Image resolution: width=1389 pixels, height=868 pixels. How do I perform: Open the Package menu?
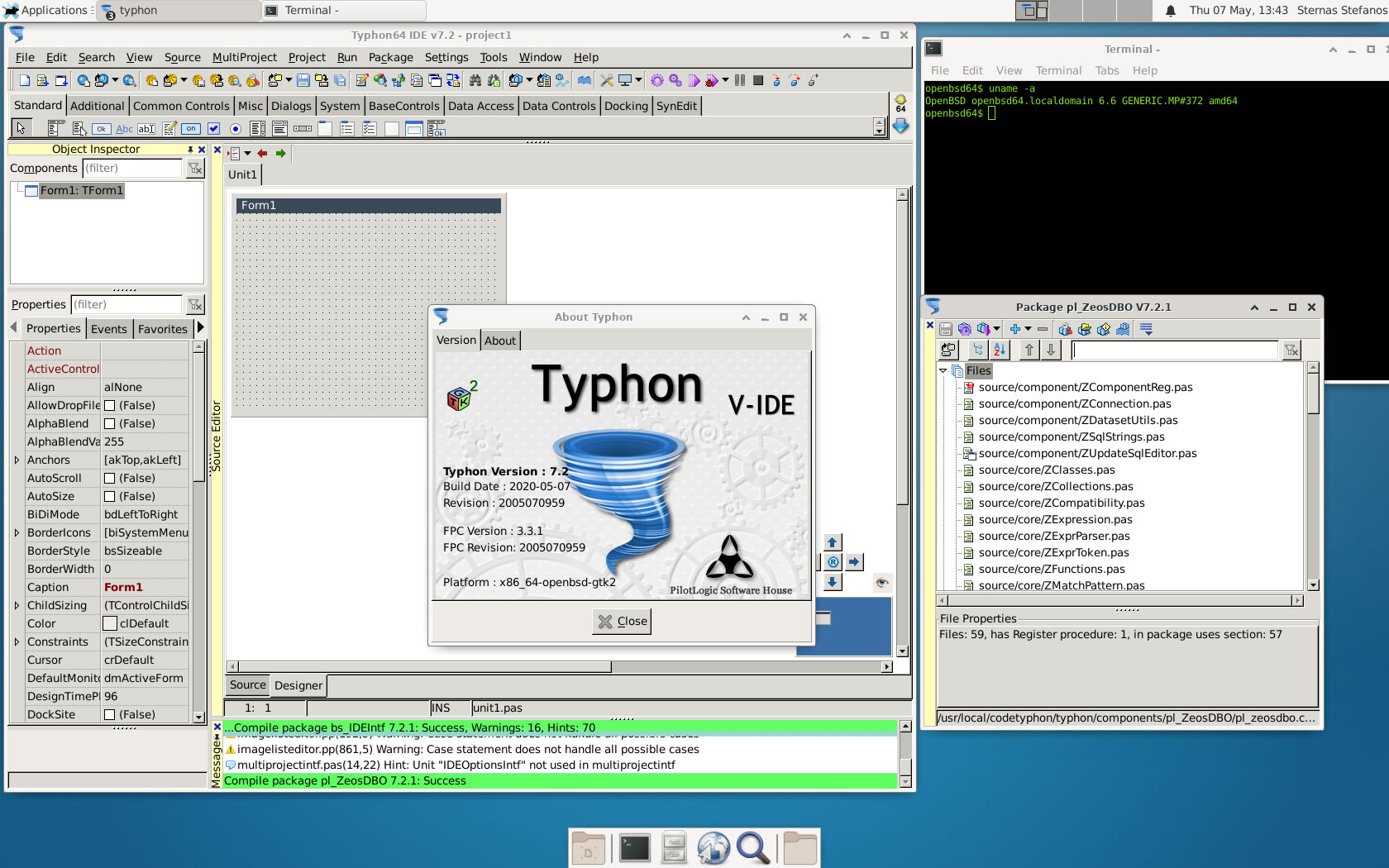point(390,57)
